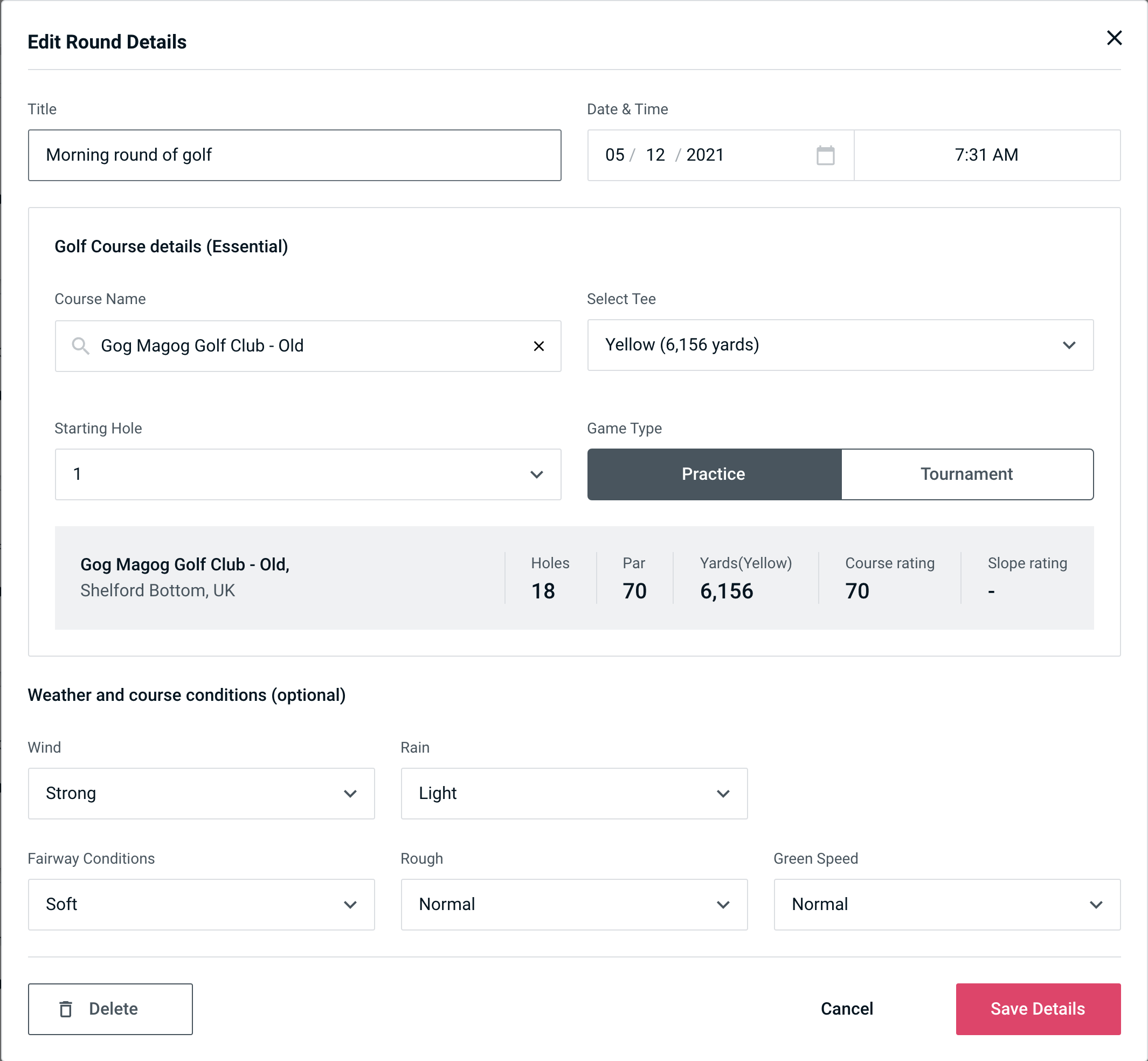Click the calendar icon next to date
Viewport: 1148px width, 1061px height.
(x=825, y=155)
